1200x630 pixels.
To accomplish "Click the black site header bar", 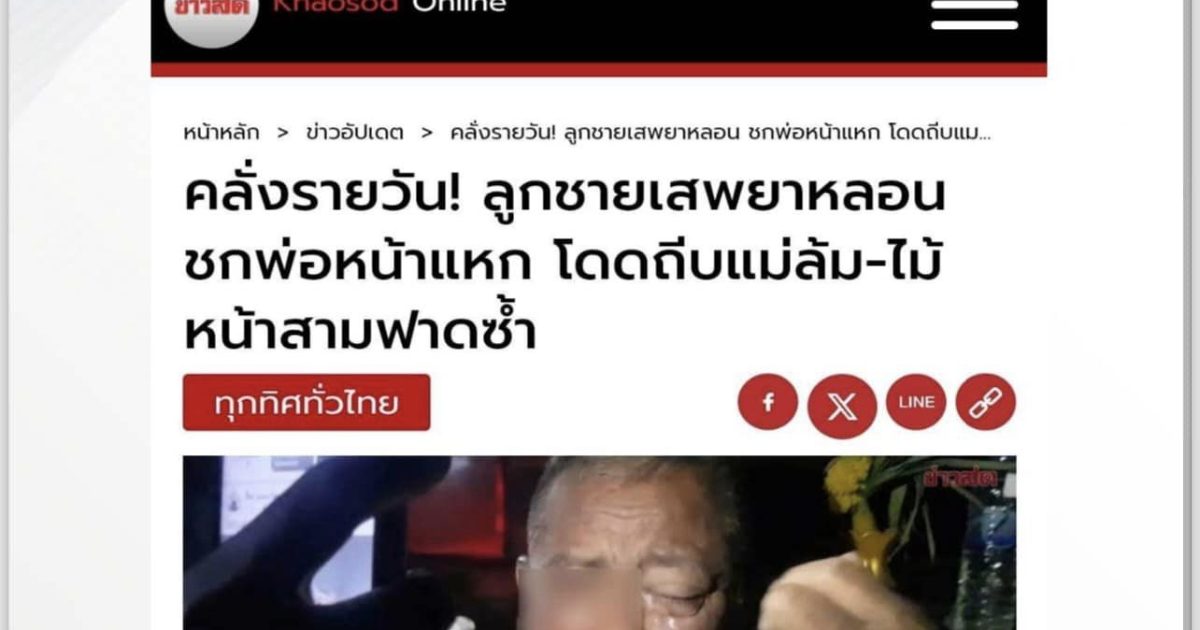I will point(599,31).
